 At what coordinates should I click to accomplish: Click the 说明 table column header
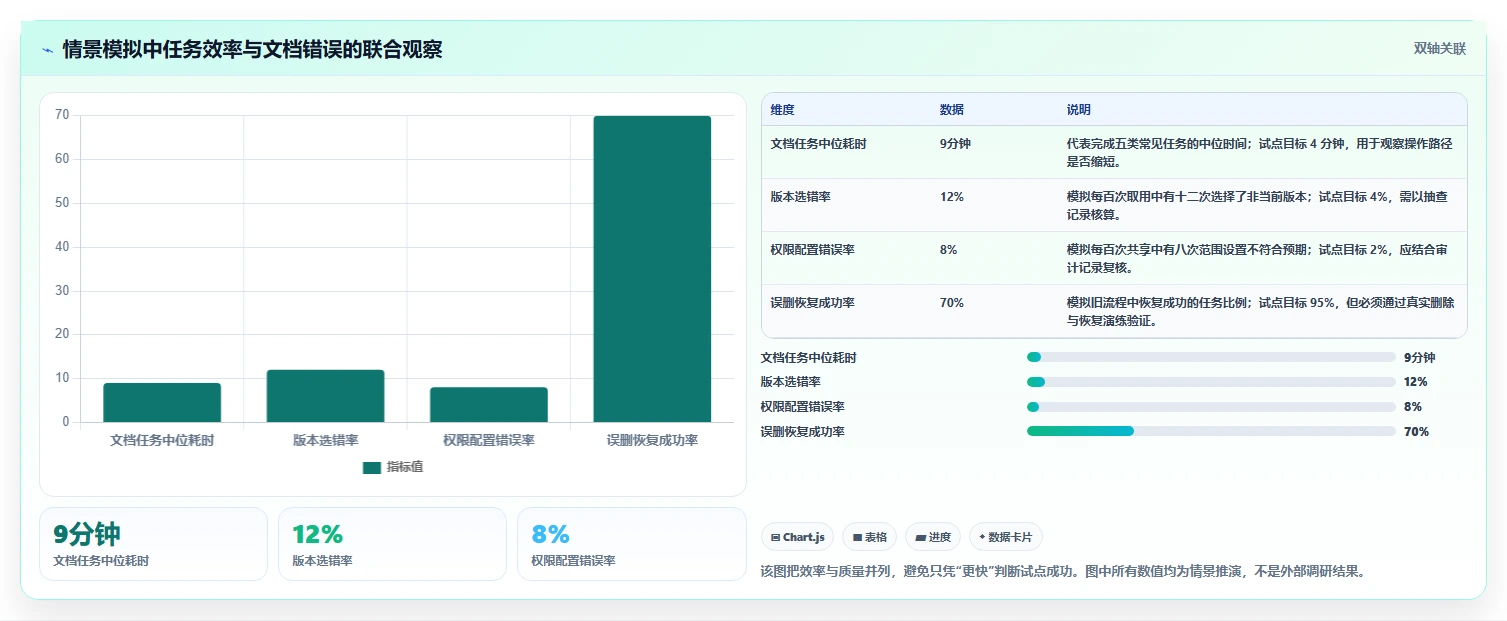pyautogui.click(x=1079, y=110)
